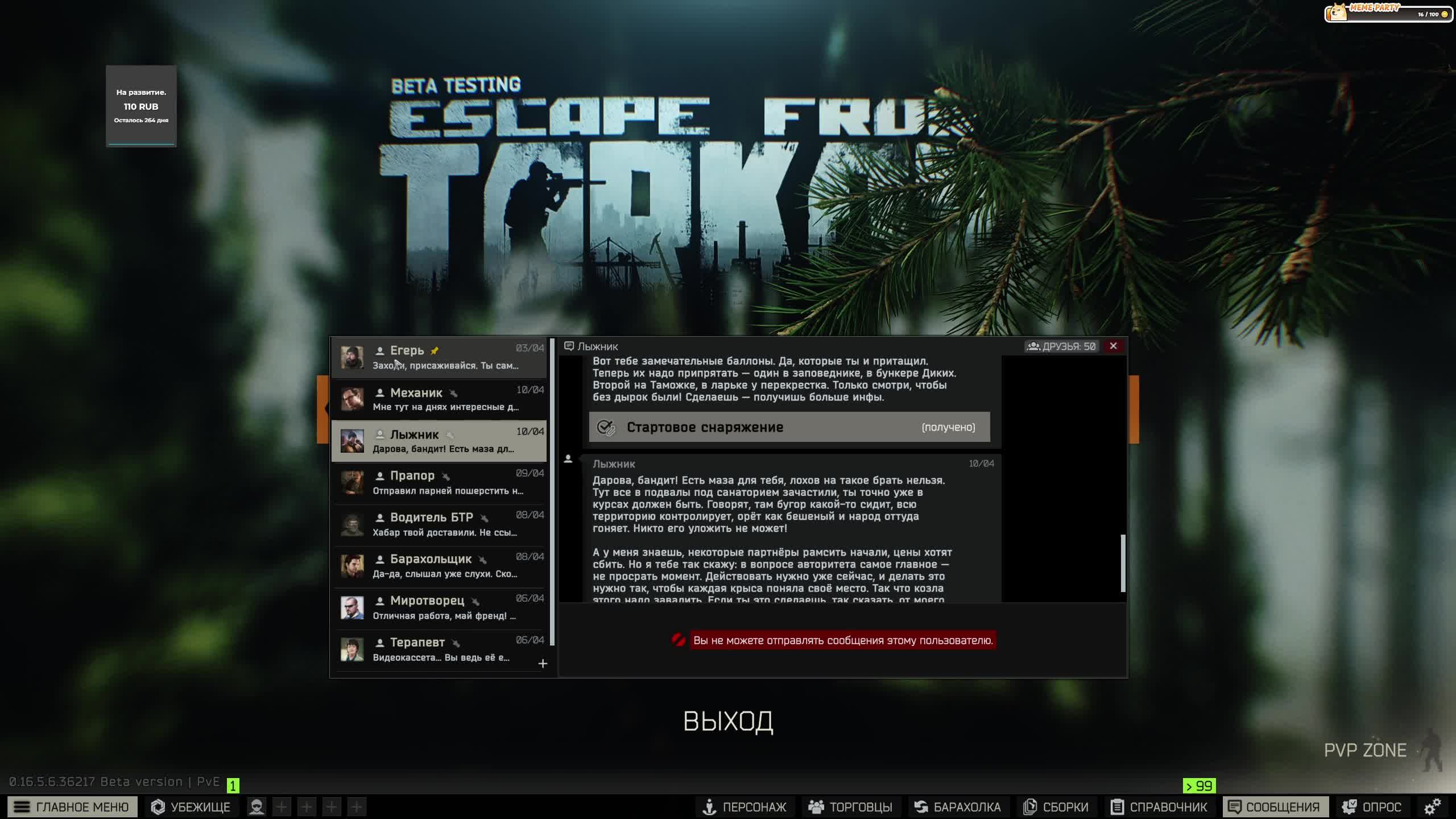The width and height of the screenshot is (1456, 819).
Task: Click the Стартовое снаряжение attachment check icon
Action: (606, 428)
